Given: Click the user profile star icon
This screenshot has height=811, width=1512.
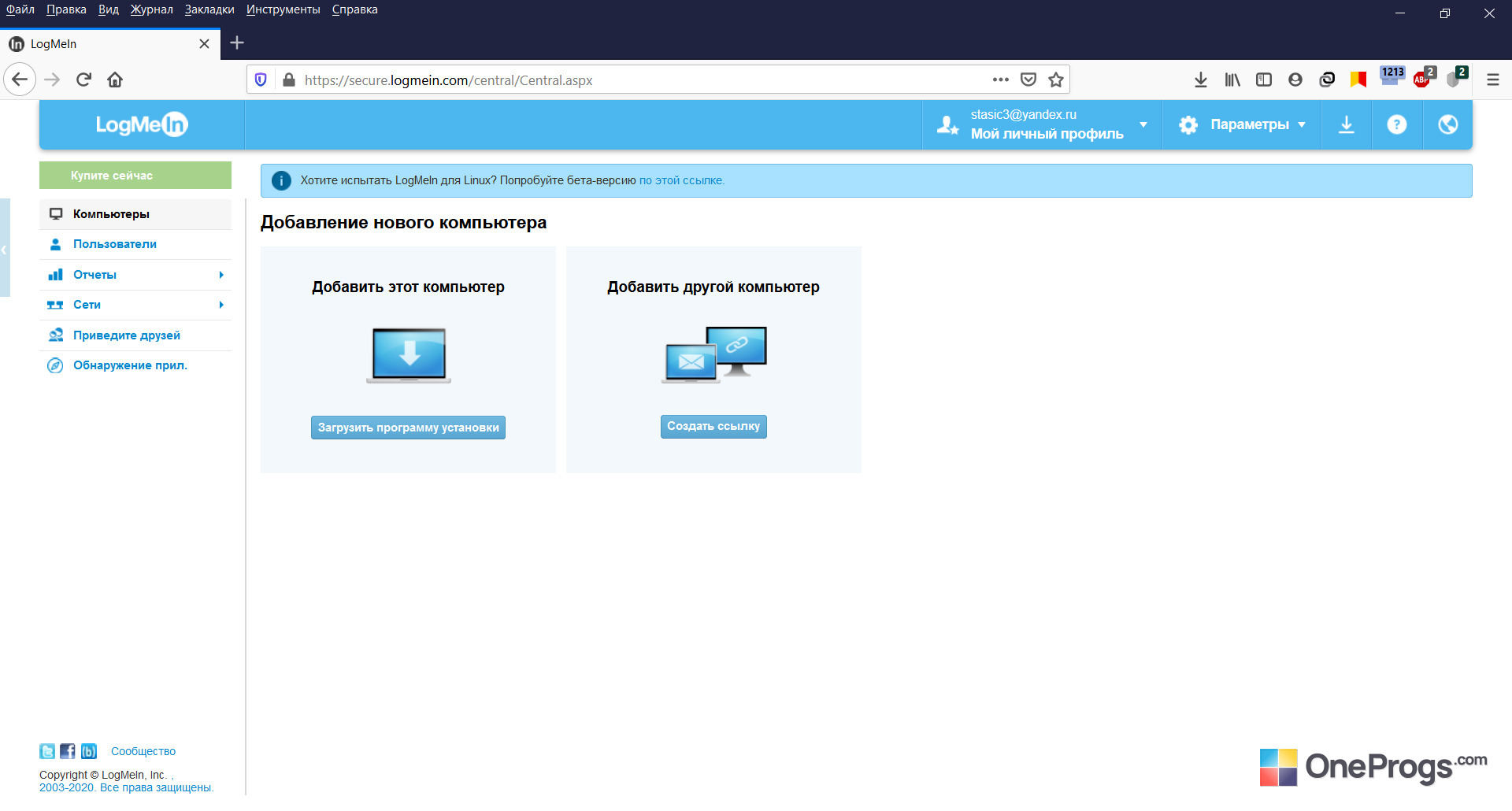Looking at the screenshot, I should tap(947, 124).
